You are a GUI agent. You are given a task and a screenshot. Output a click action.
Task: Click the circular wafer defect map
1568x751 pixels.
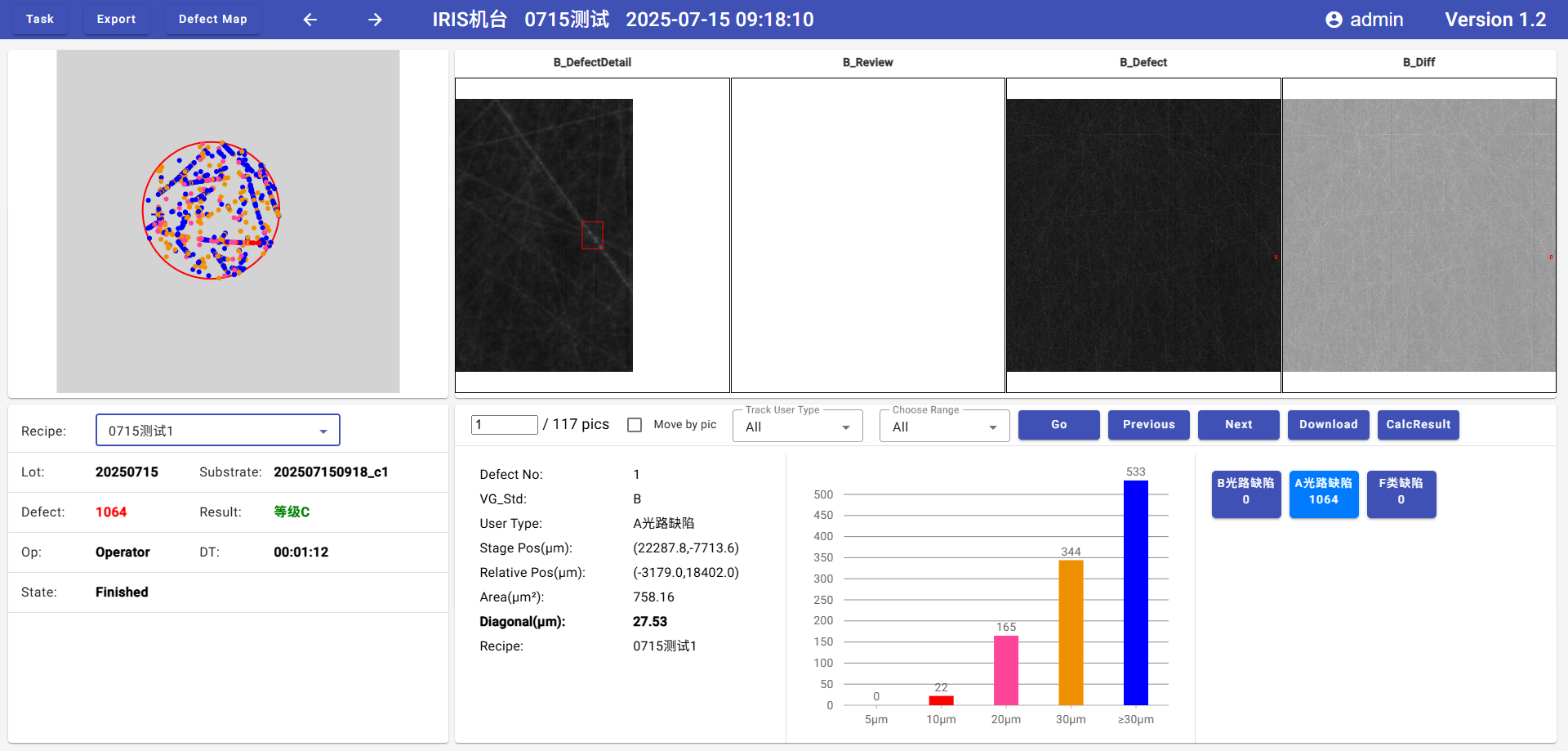[212, 211]
